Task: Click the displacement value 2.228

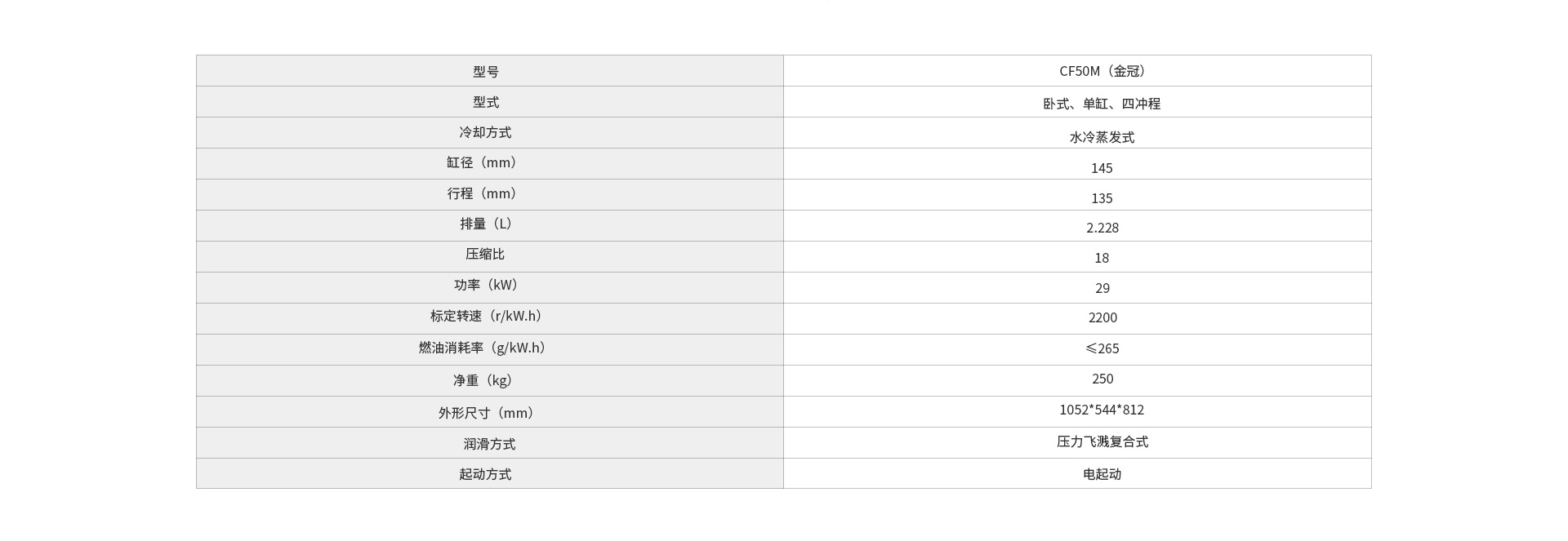Action: click(1102, 228)
